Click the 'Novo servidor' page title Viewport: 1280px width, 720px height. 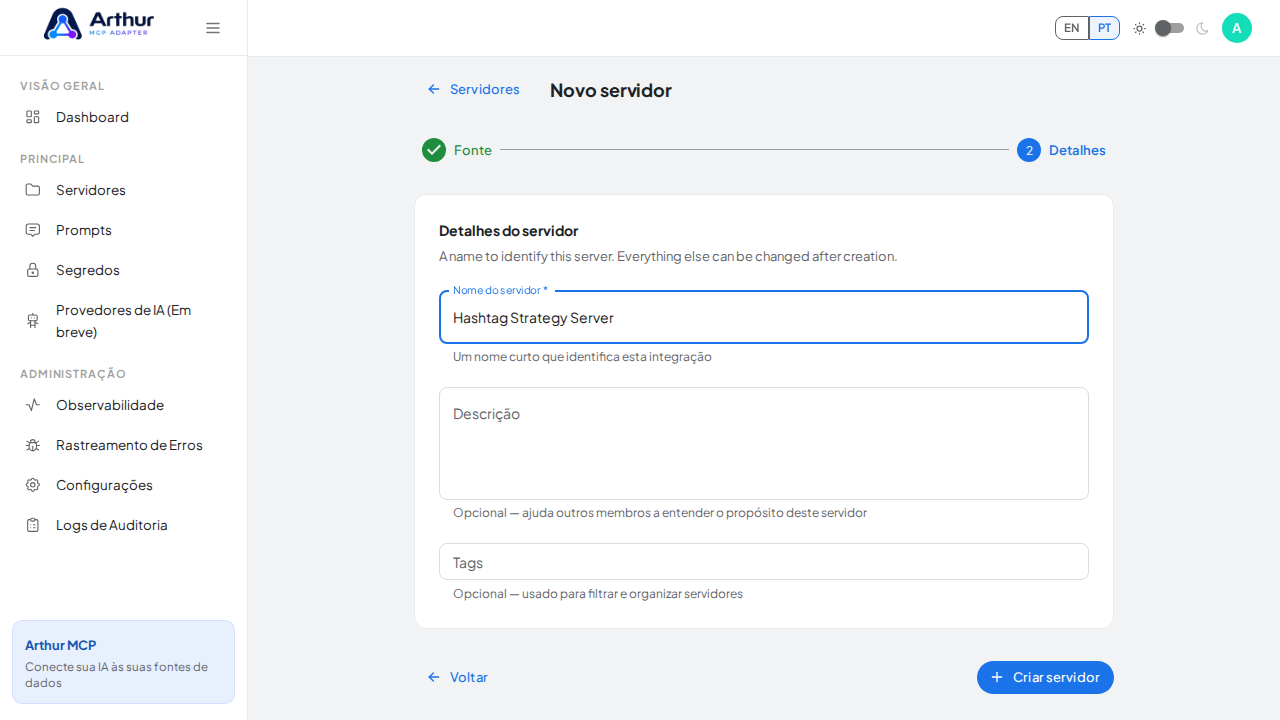(x=611, y=90)
